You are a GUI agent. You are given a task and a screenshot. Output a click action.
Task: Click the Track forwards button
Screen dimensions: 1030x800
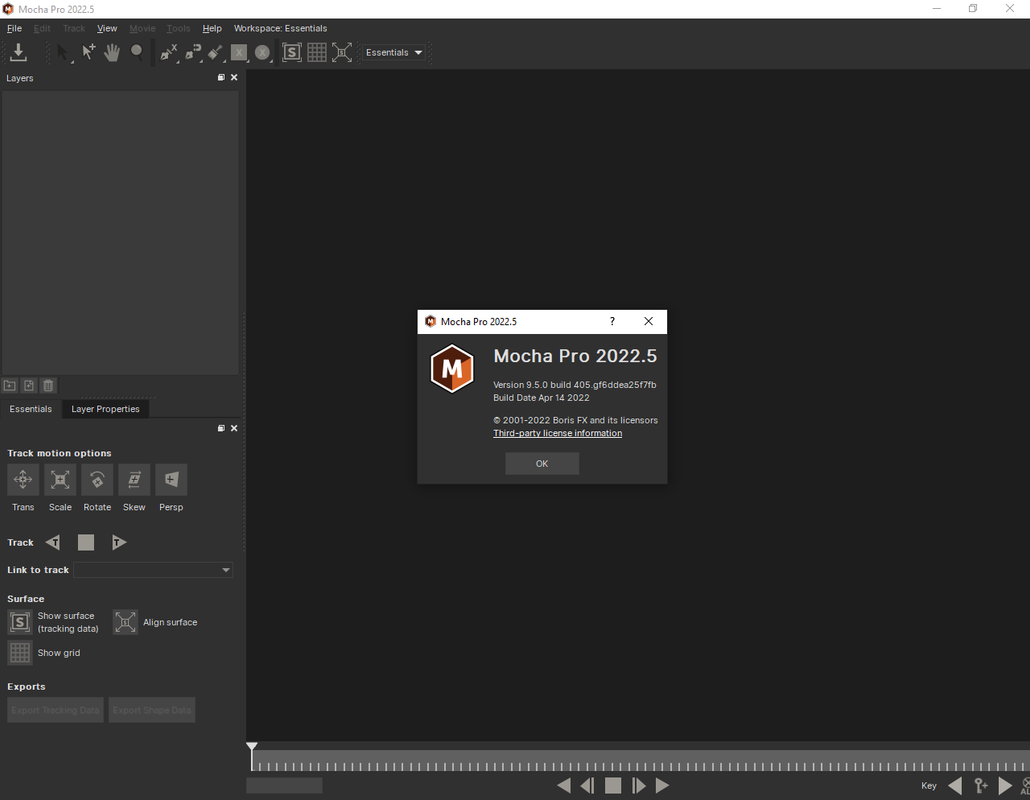point(119,543)
